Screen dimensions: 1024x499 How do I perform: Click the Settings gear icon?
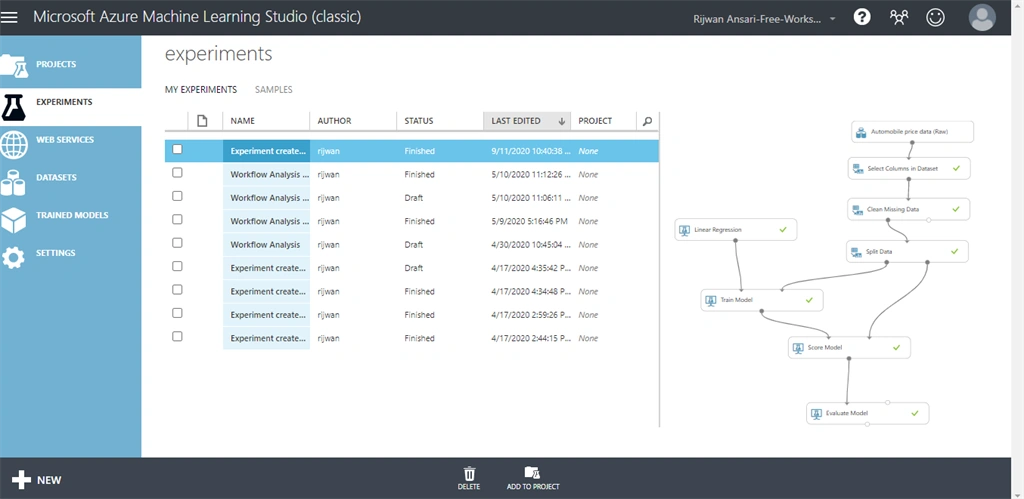[13, 258]
